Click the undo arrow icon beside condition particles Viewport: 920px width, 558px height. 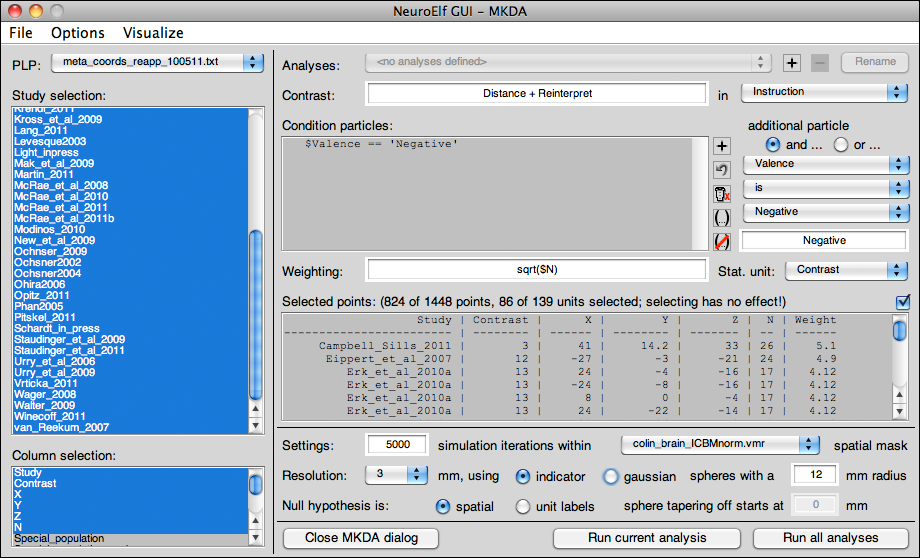click(721, 170)
